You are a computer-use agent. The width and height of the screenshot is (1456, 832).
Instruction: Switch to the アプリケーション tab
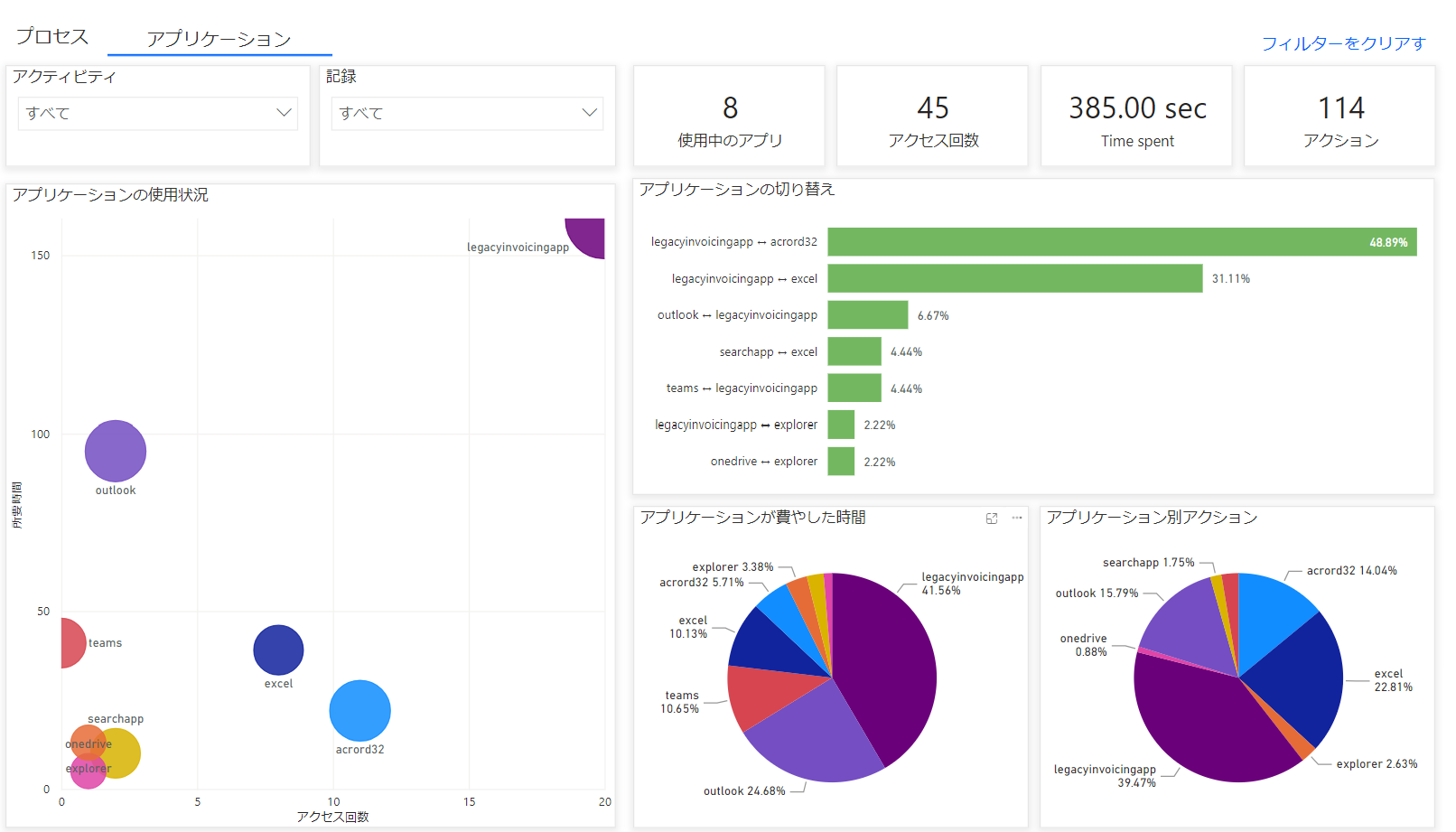click(x=219, y=39)
